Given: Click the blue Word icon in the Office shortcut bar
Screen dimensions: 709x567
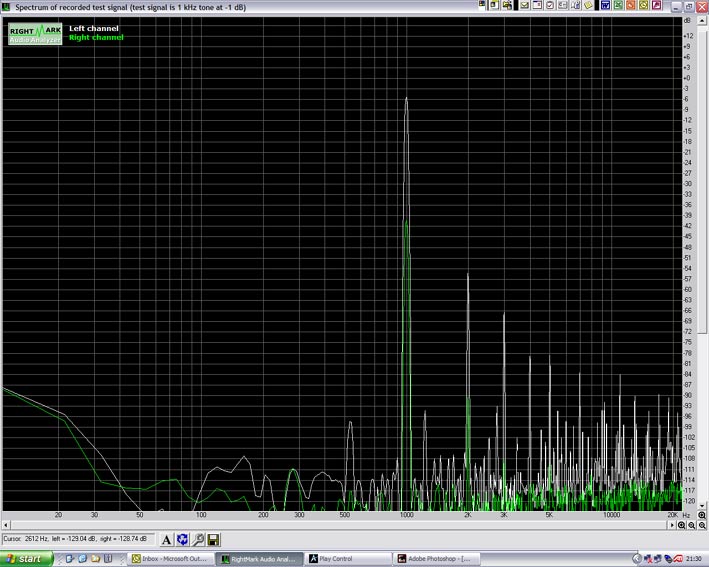Looking at the screenshot, I should point(605,5).
